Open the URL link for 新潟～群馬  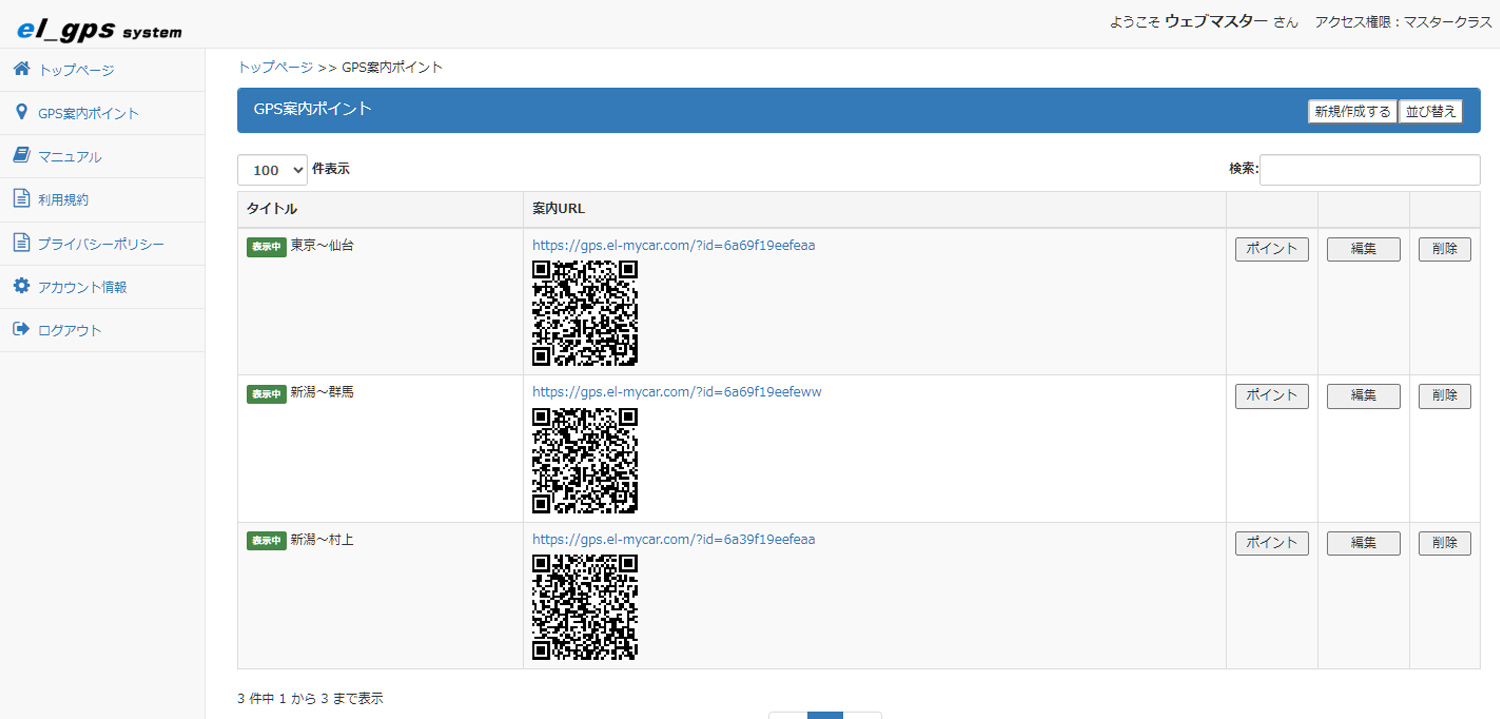coord(677,392)
